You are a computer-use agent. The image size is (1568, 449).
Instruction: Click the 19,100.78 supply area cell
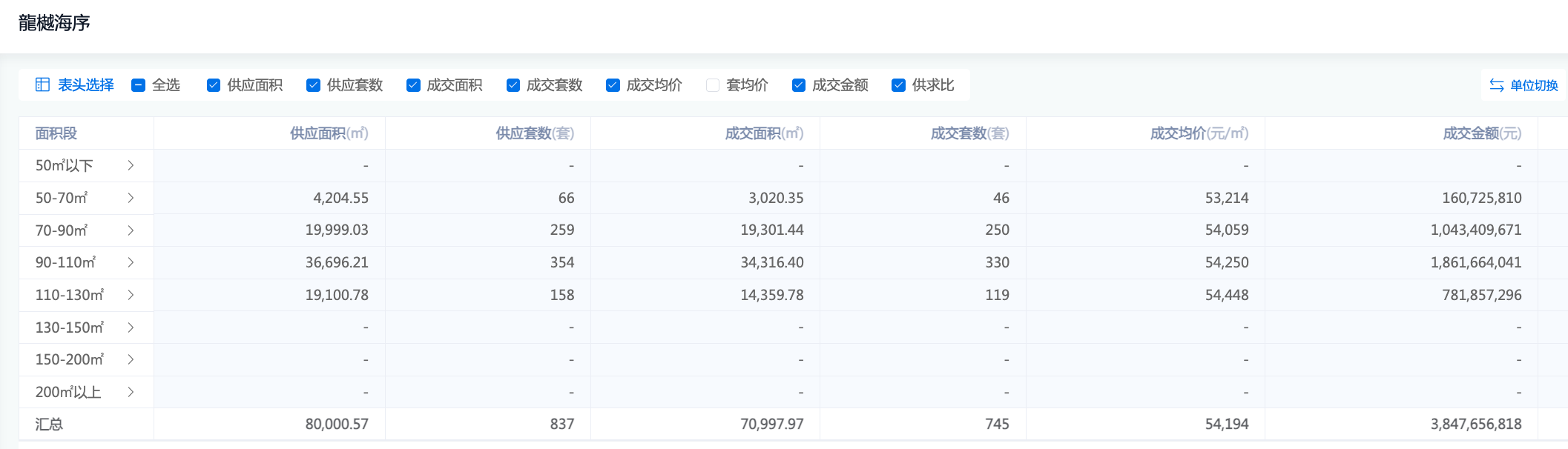pyautogui.click(x=337, y=295)
